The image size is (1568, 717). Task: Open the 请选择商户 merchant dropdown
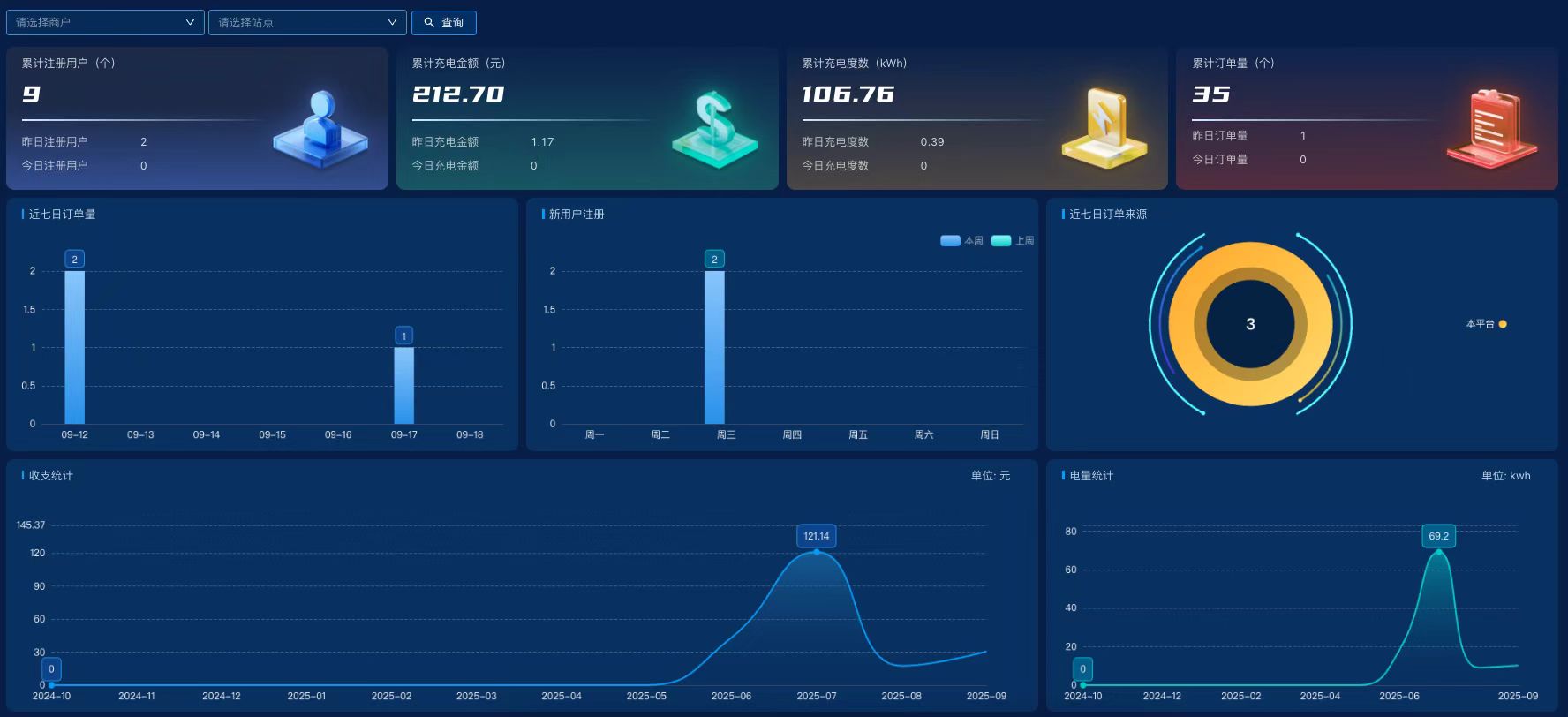click(105, 23)
